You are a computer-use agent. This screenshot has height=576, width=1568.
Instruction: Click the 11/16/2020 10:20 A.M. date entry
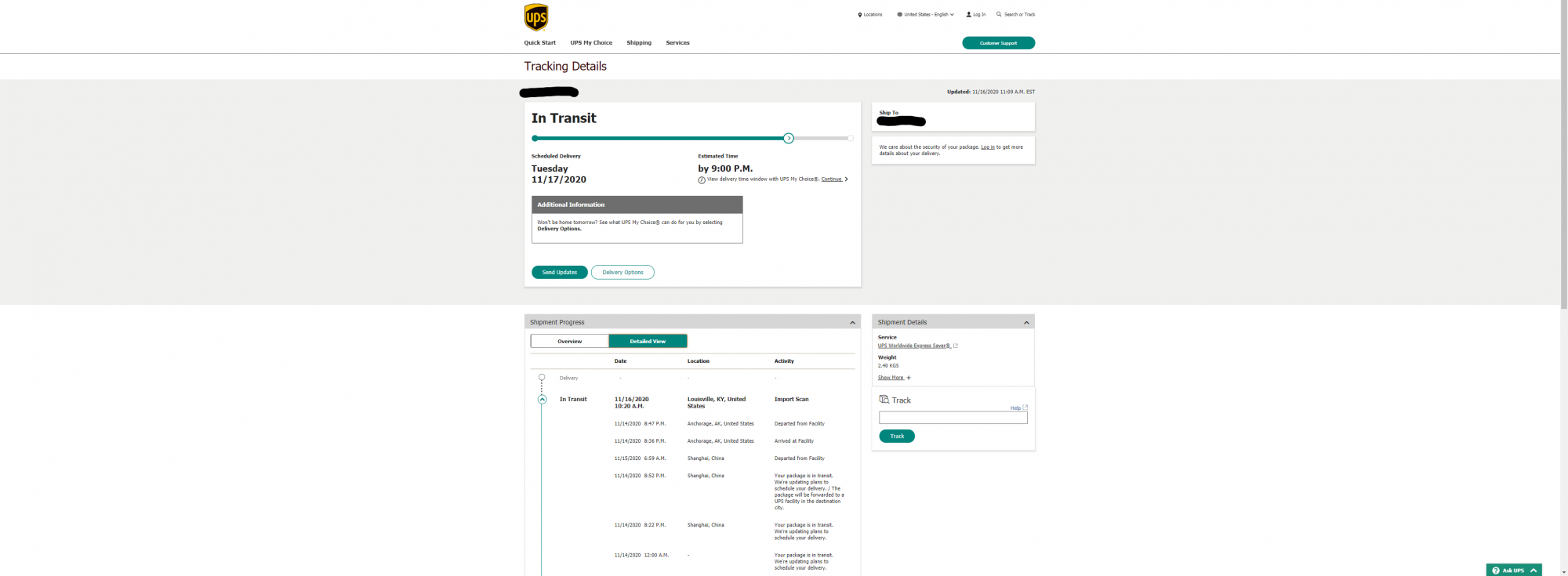coord(632,403)
